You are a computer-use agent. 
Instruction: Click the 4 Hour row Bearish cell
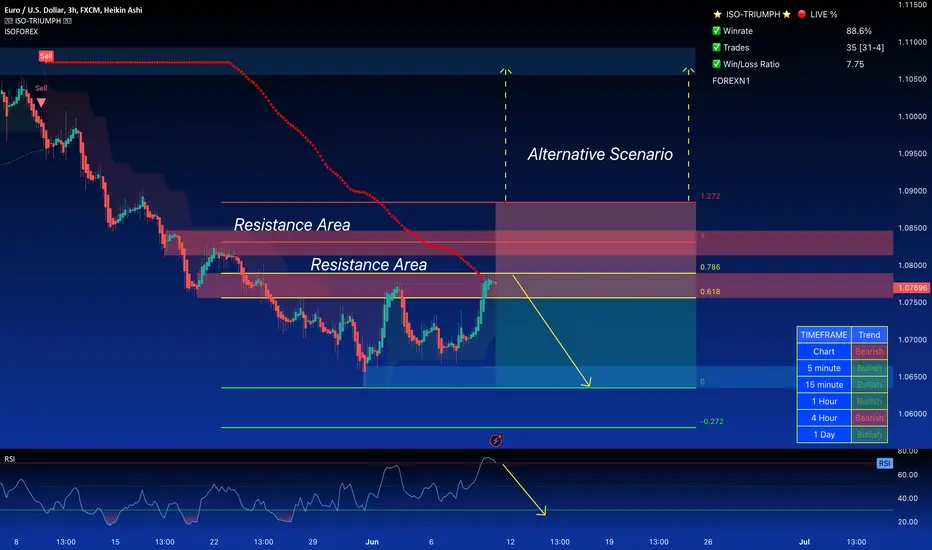(x=869, y=418)
